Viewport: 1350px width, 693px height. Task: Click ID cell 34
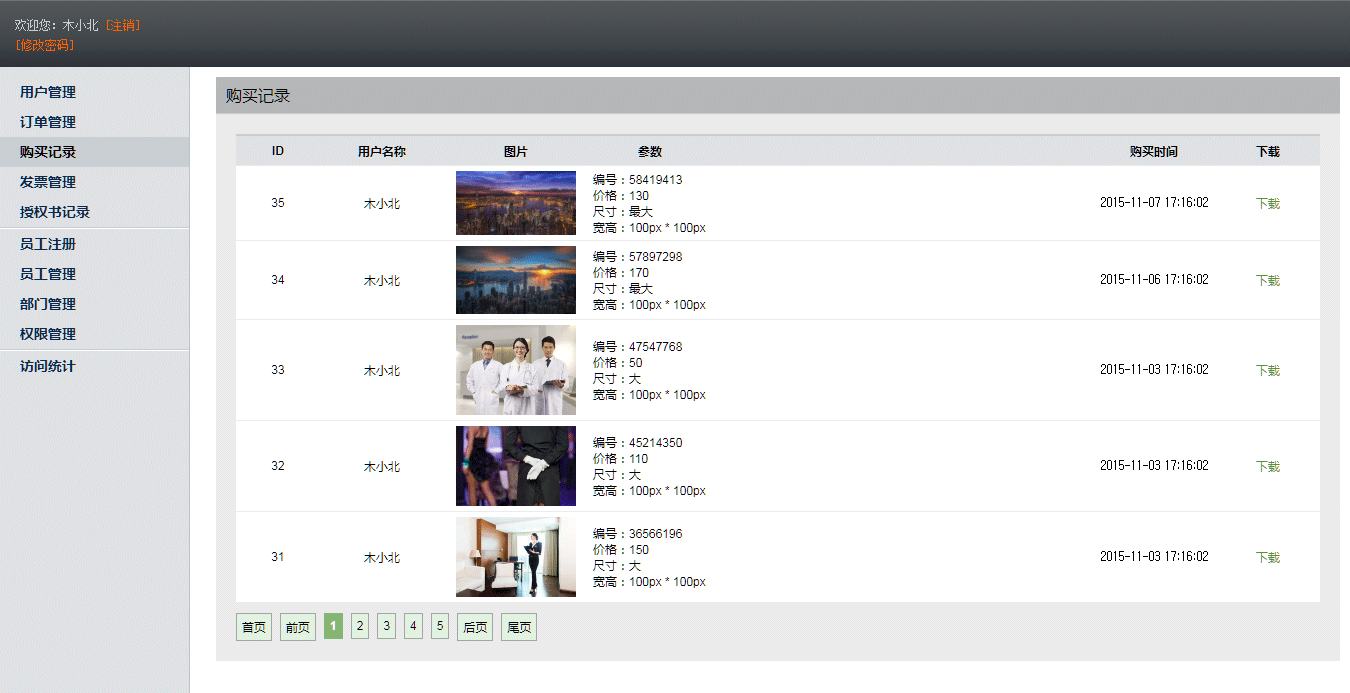point(278,280)
